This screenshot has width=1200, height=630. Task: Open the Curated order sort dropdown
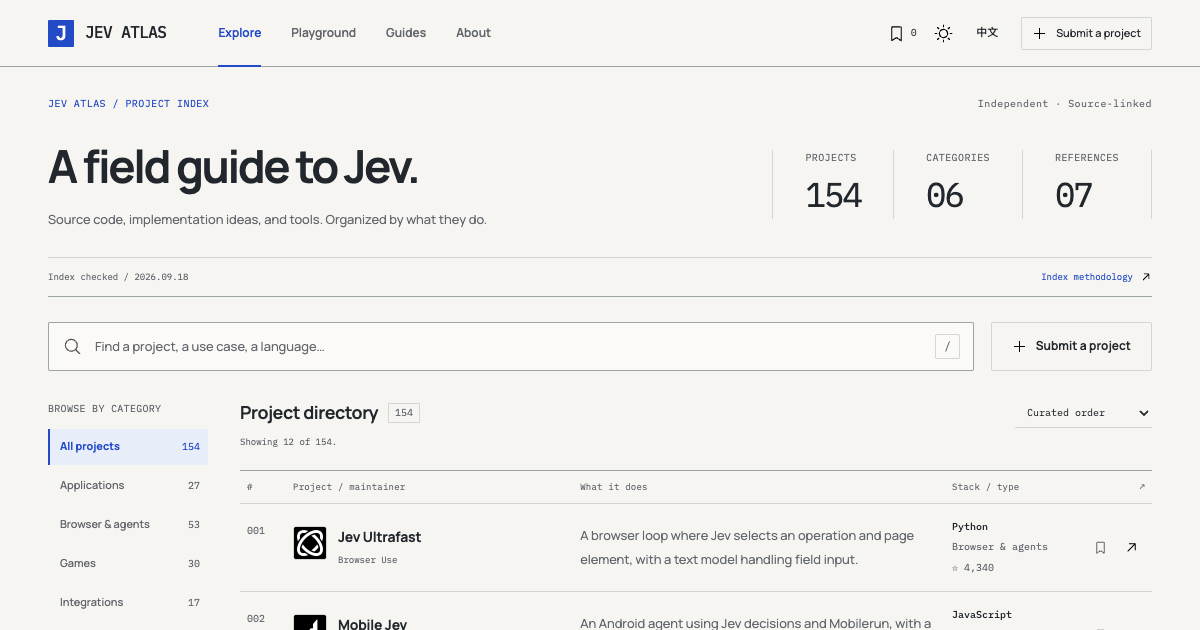point(1083,413)
